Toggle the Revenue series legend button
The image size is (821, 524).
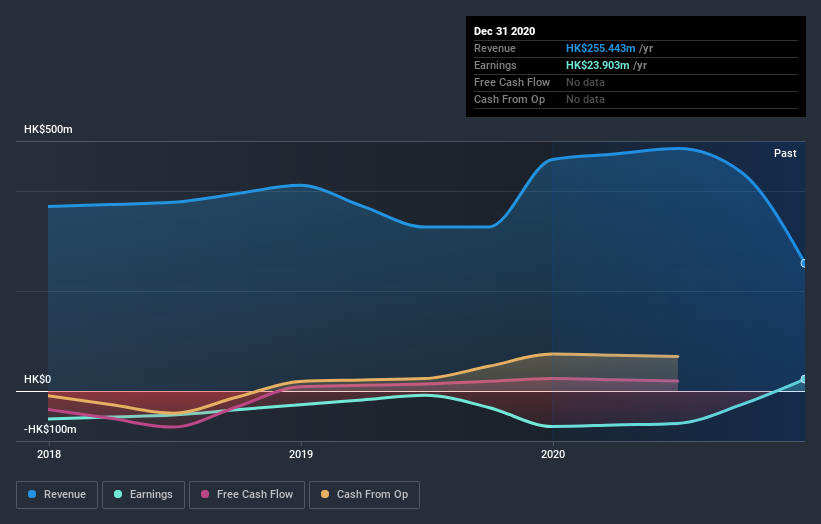57,495
